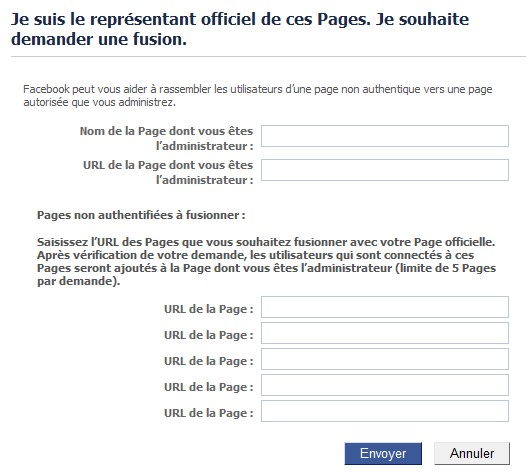Select the second 'URL de la Page' field

coord(385,333)
